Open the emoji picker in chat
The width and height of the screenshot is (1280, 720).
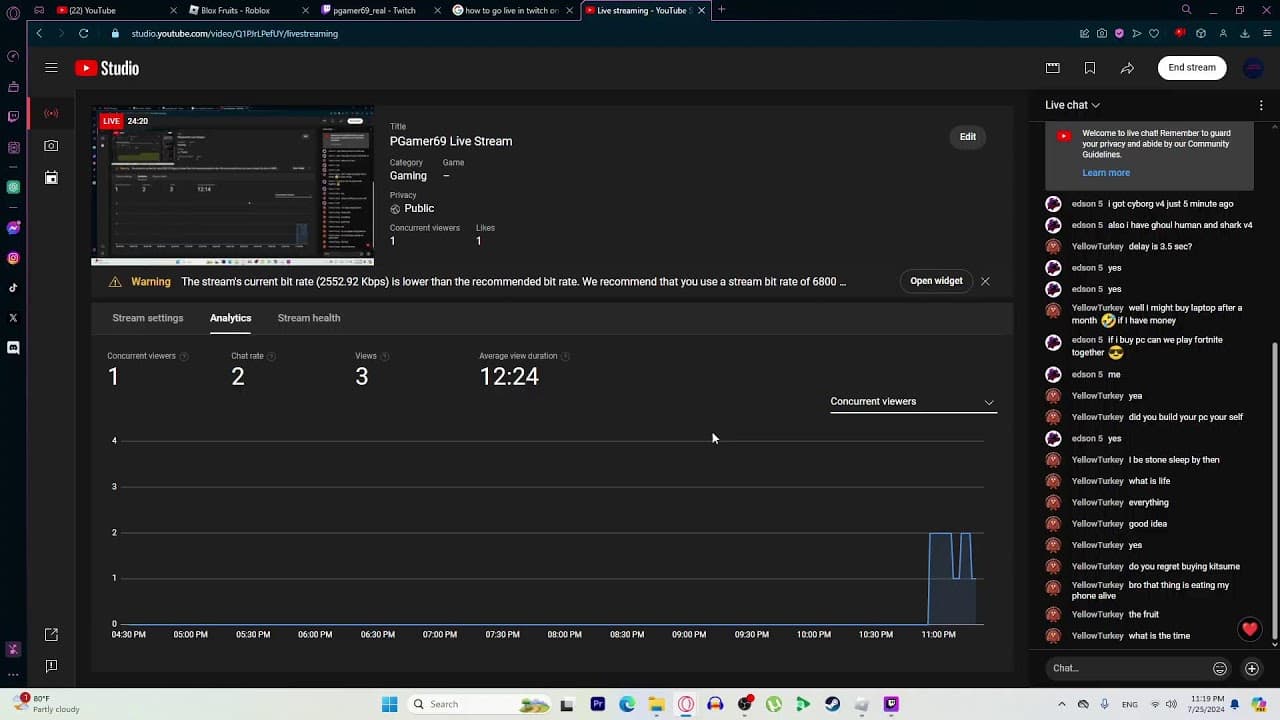(1220, 669)
